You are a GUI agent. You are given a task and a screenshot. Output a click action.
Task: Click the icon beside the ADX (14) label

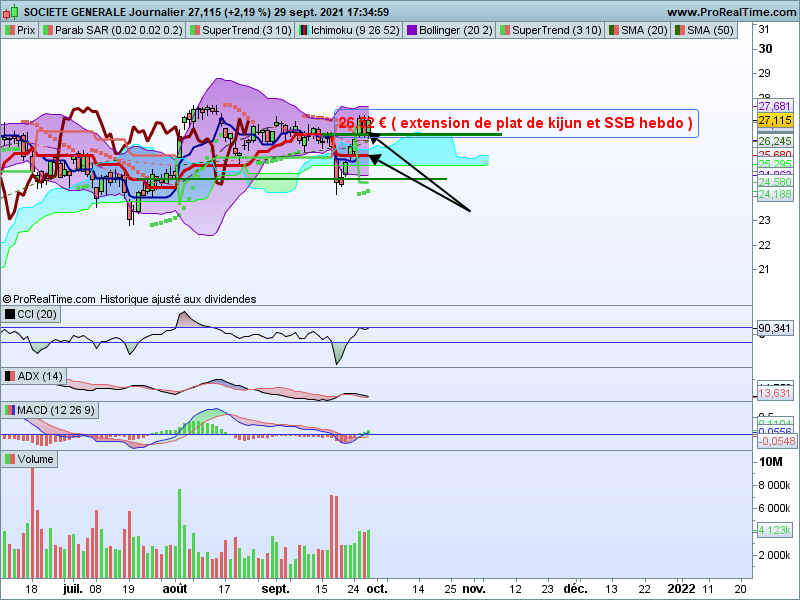[10, 376]
